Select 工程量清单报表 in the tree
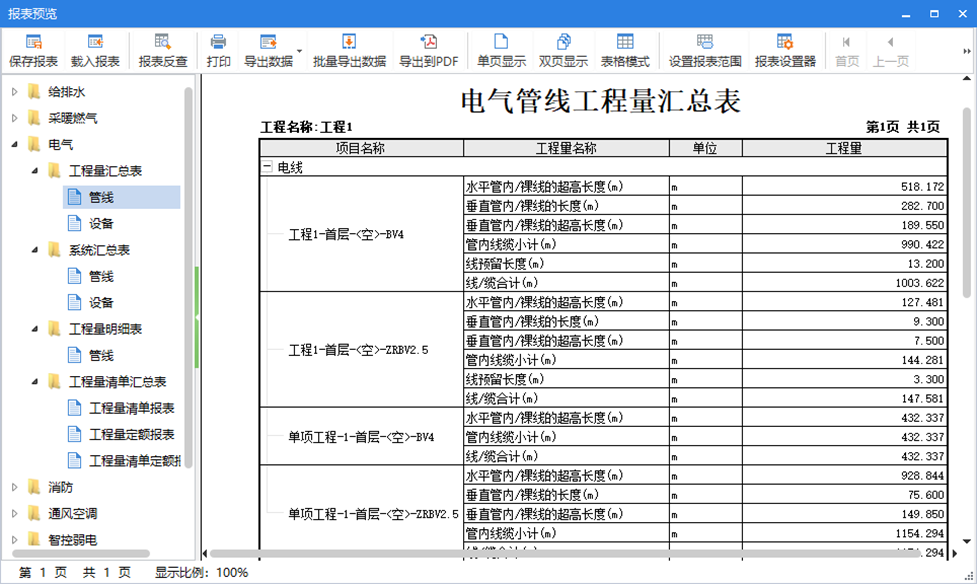Image resolution: width=977 pixels, height=584 pixels. [131, 408]
